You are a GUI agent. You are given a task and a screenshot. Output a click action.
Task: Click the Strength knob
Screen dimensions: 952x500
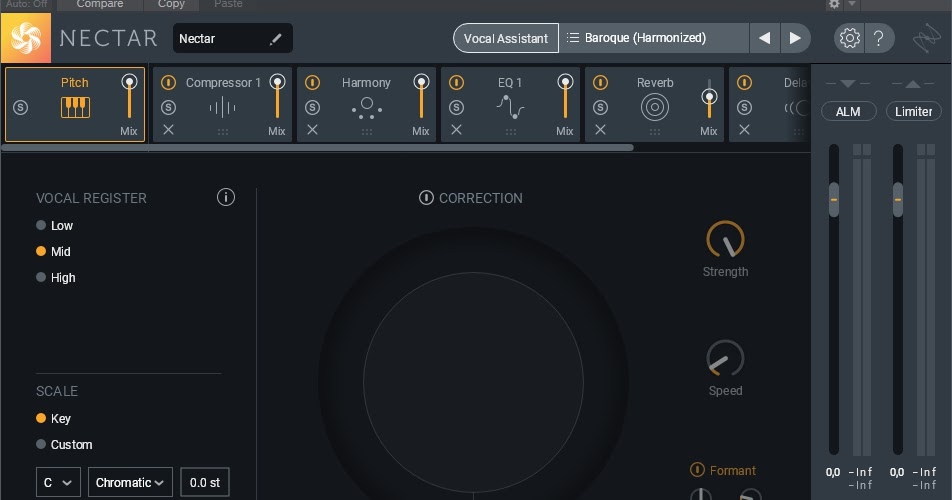point(725,239)
